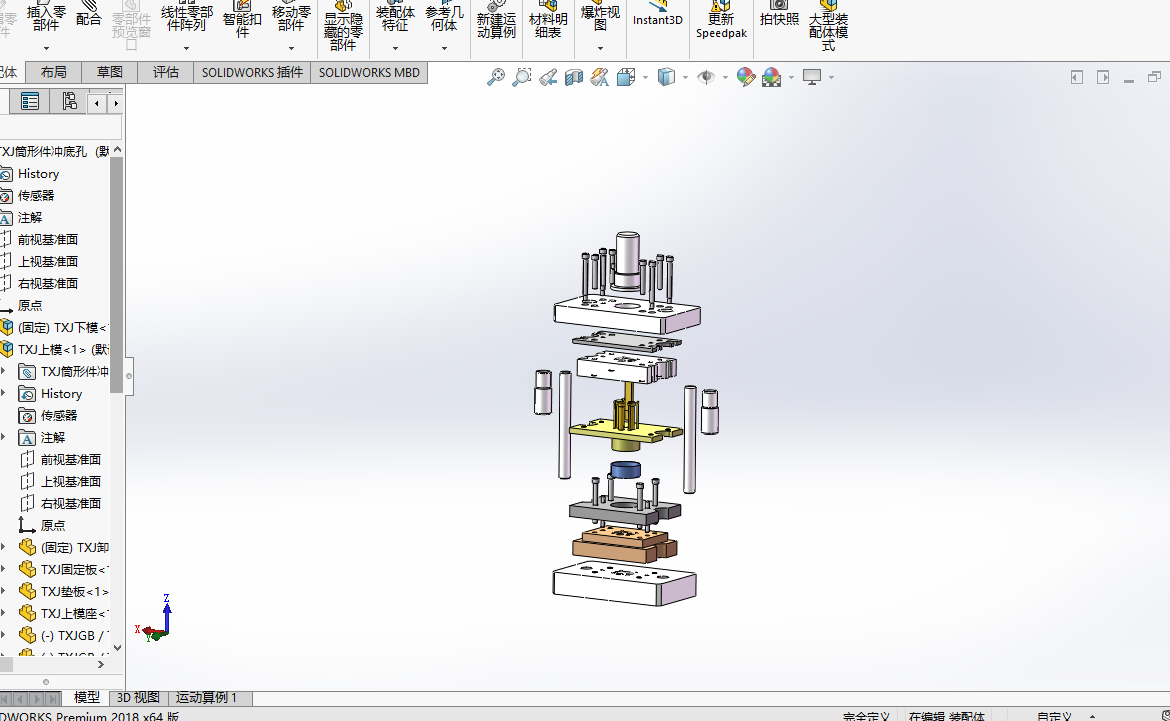
Task: Open the SOLIDWORKS 插件 tab
Action: 252,72
